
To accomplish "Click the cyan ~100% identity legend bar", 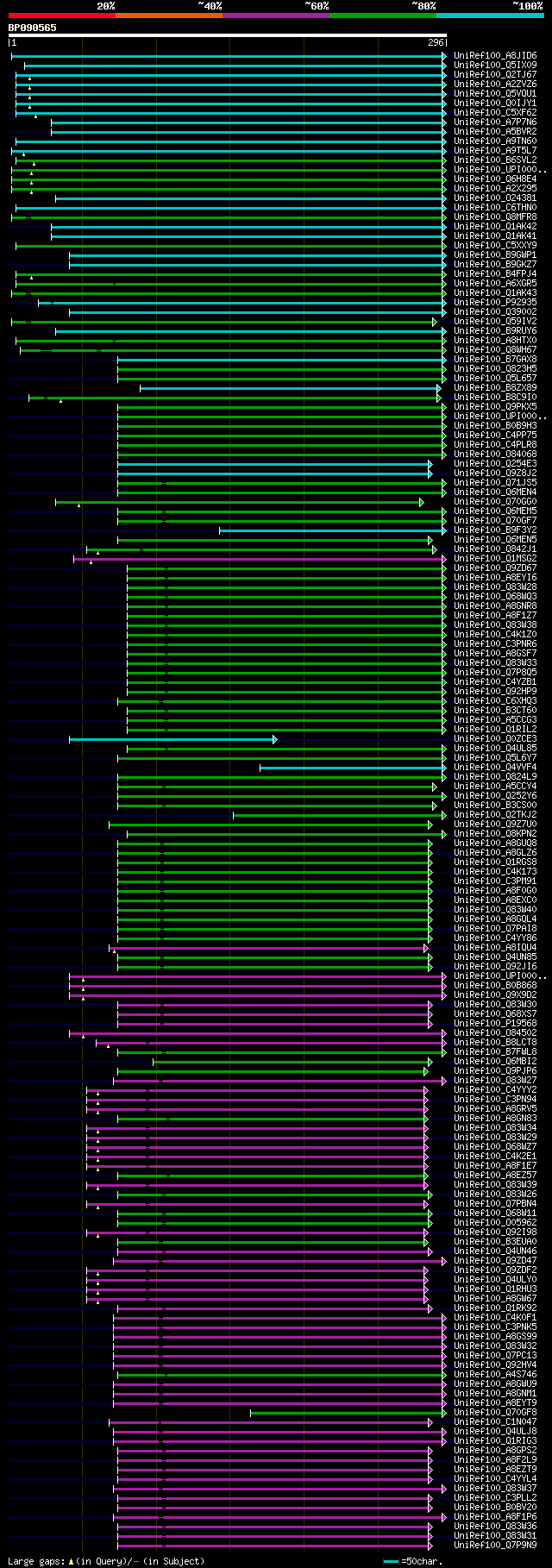I will 490,15.
